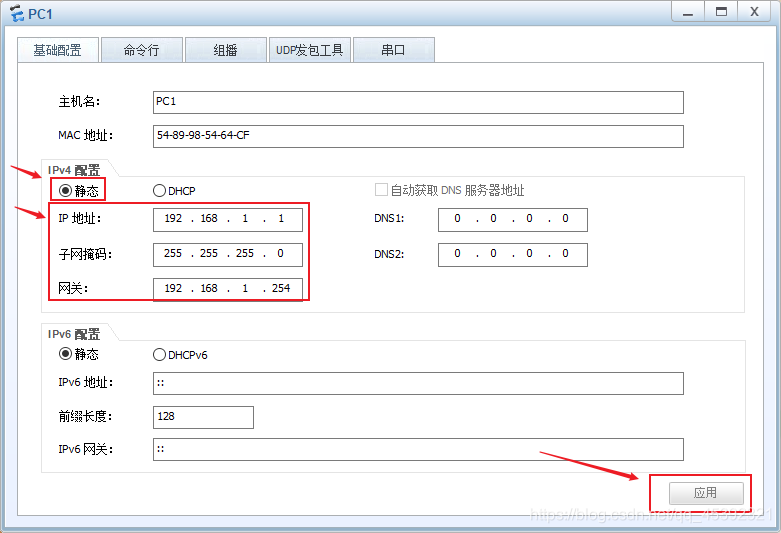Click the IPv6 地址 input field
The image size is (781, 533).
pyautogui.click(x=418, y=383)
